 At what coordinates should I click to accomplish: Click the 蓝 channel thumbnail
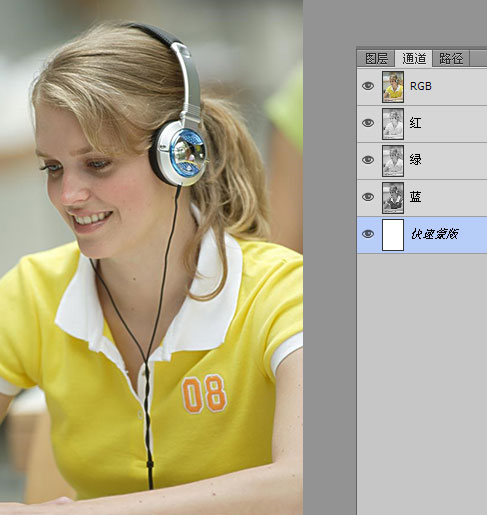pyautogui.click(x=393, y=198)
